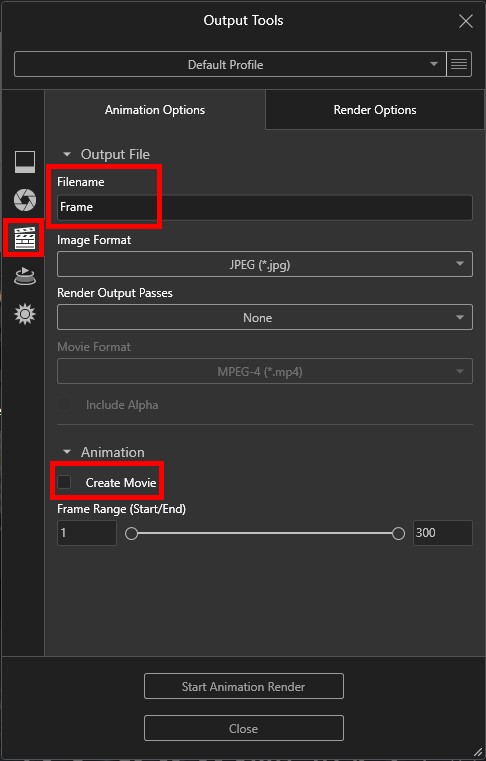Open the turntable render icon

pos(24,276)
